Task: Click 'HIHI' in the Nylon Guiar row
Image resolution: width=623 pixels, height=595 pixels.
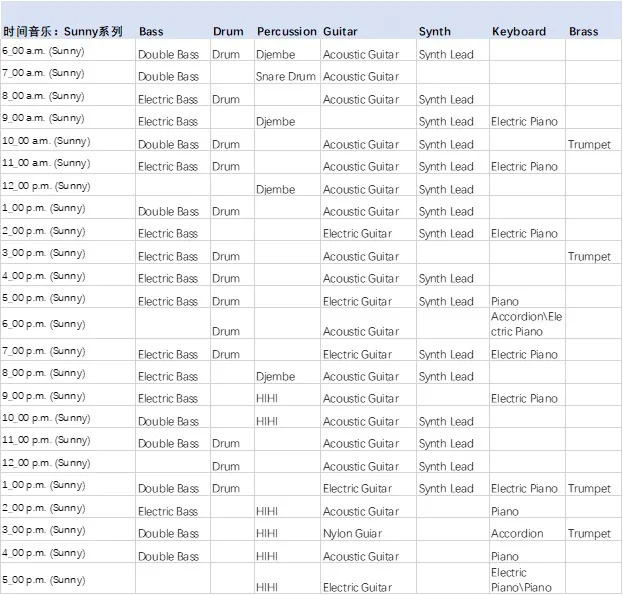Action: 267,533
